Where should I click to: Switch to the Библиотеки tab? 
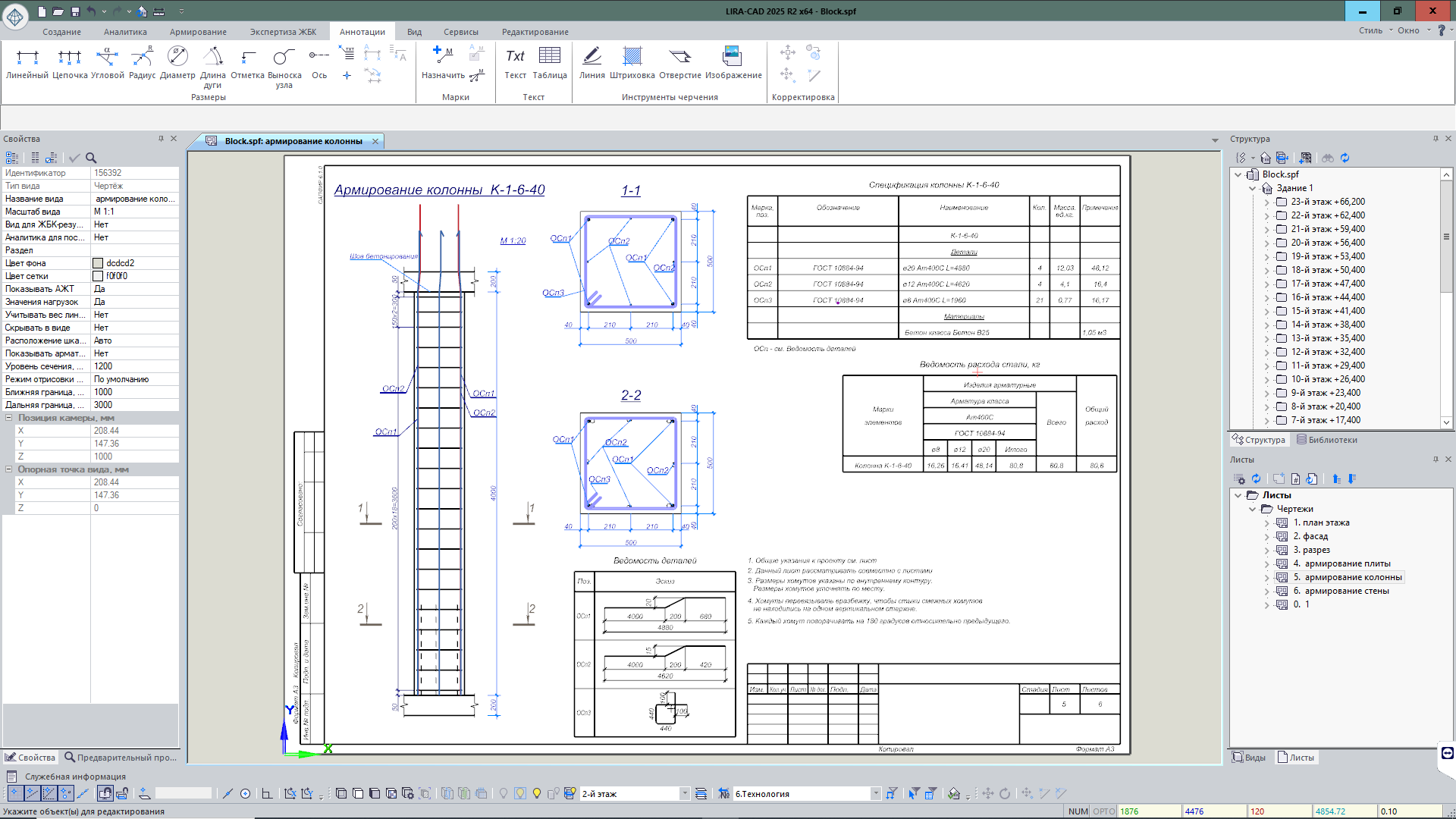(x=1326, y=440)
